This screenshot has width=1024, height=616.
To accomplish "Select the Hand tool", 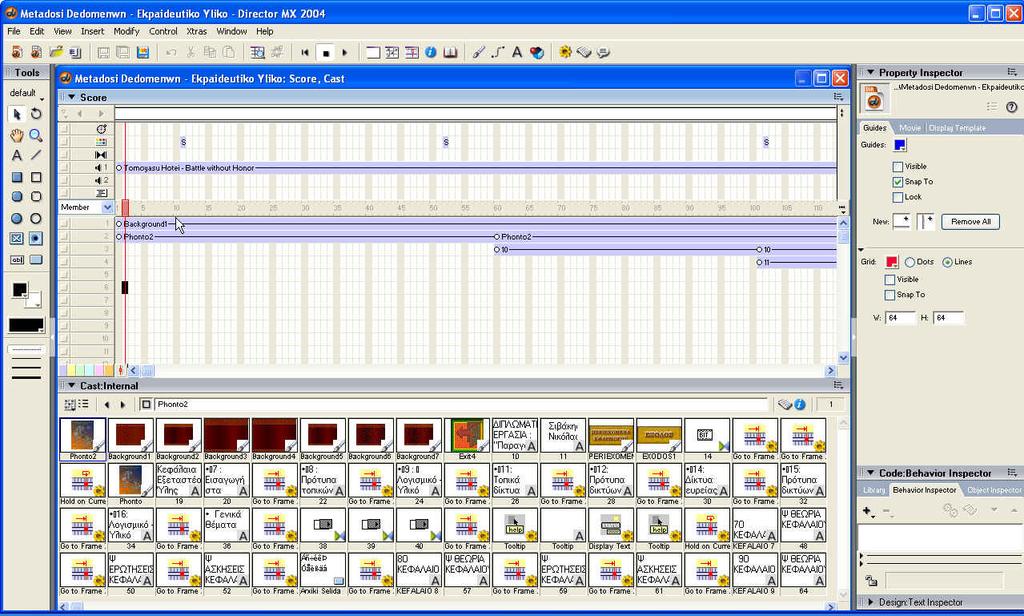I will click(17, 135).
